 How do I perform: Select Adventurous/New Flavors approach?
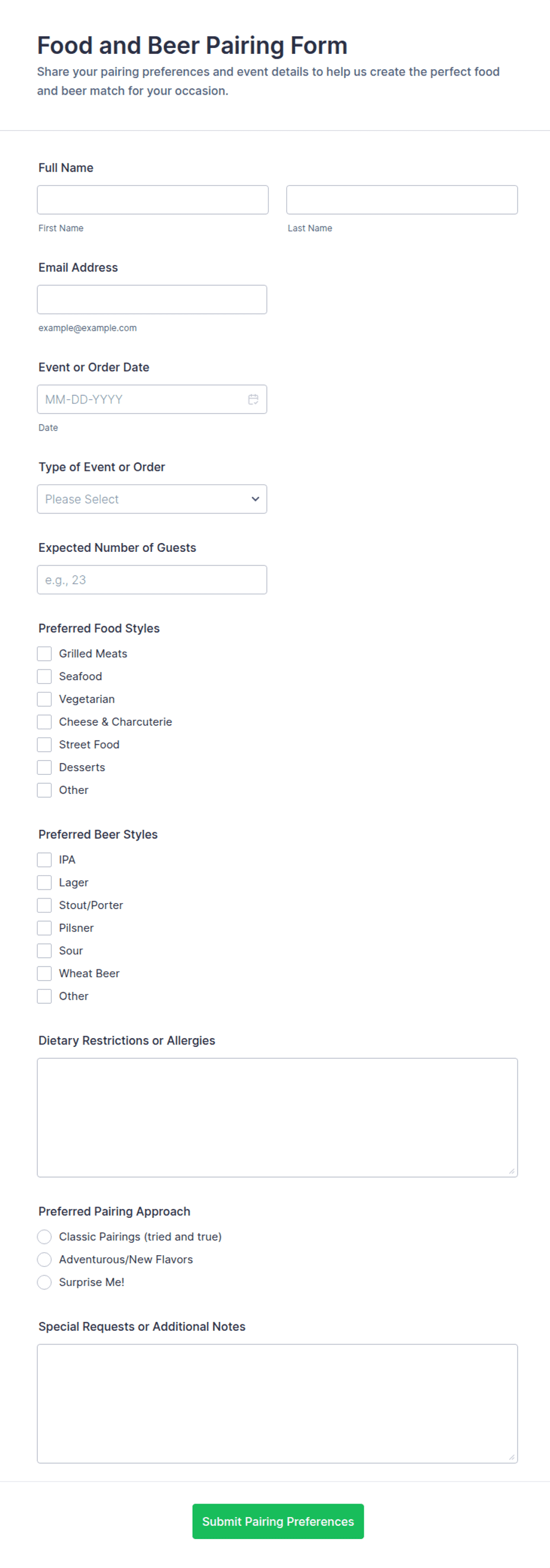pyautogui.click(x=44, y=1259)
